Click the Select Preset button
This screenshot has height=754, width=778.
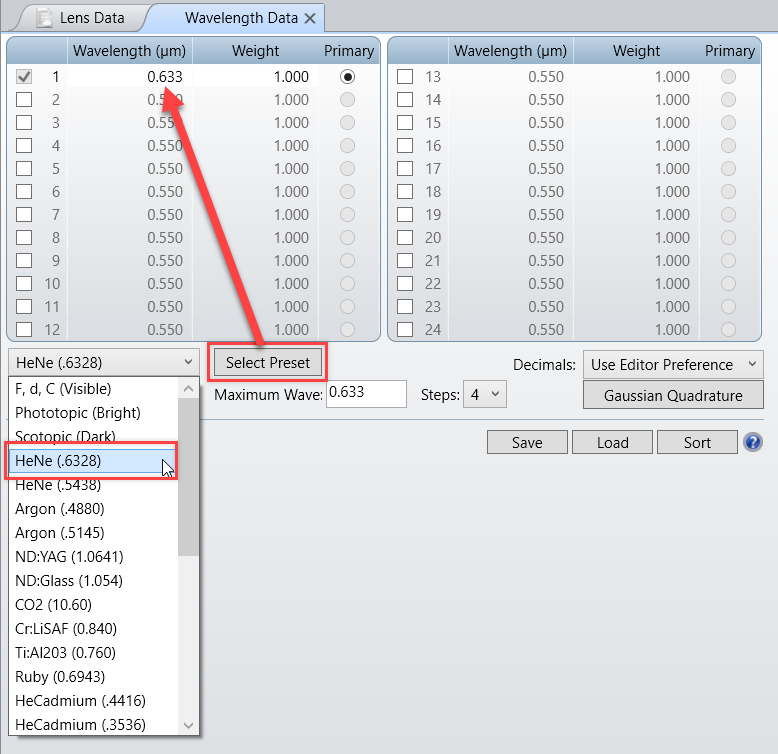click(267, 362)
